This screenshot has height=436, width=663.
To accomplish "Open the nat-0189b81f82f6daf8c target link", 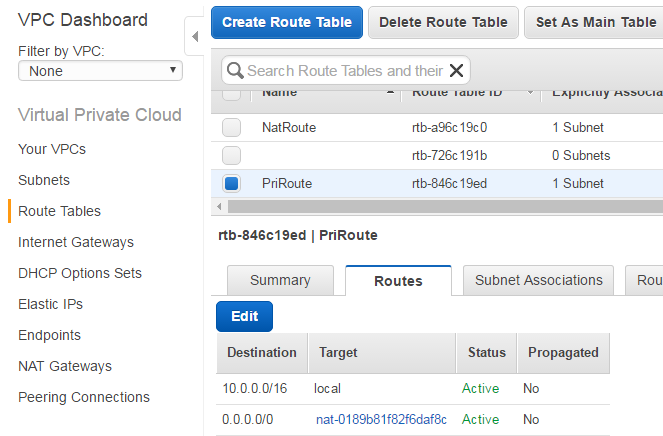I will point(383,419).
